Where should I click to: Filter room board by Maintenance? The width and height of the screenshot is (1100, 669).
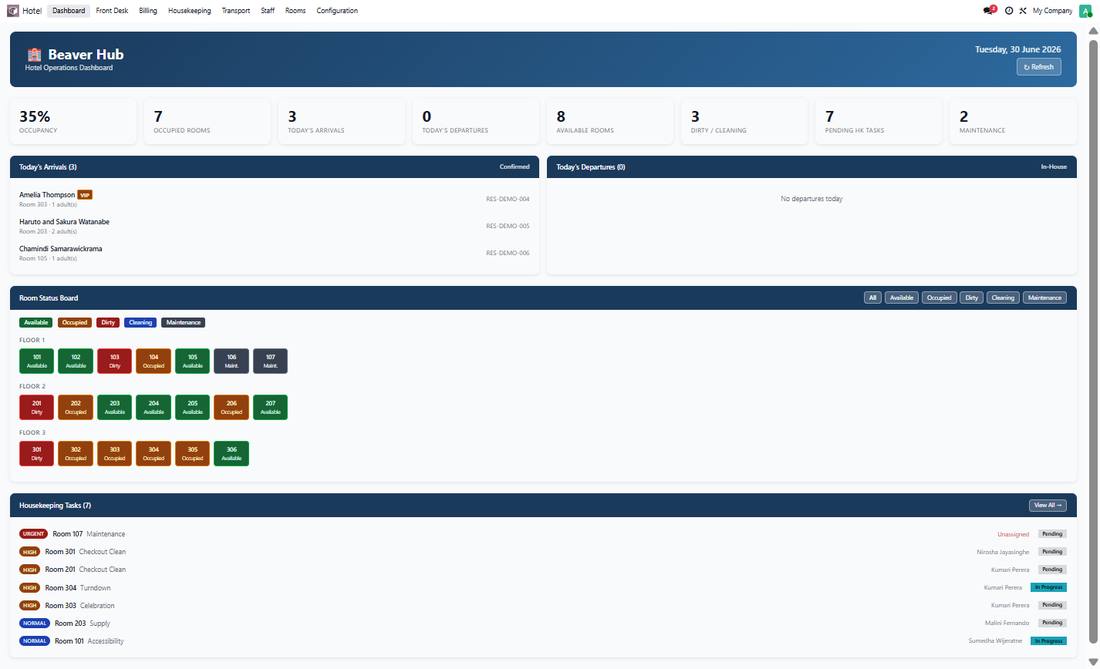click(1045, 298)
